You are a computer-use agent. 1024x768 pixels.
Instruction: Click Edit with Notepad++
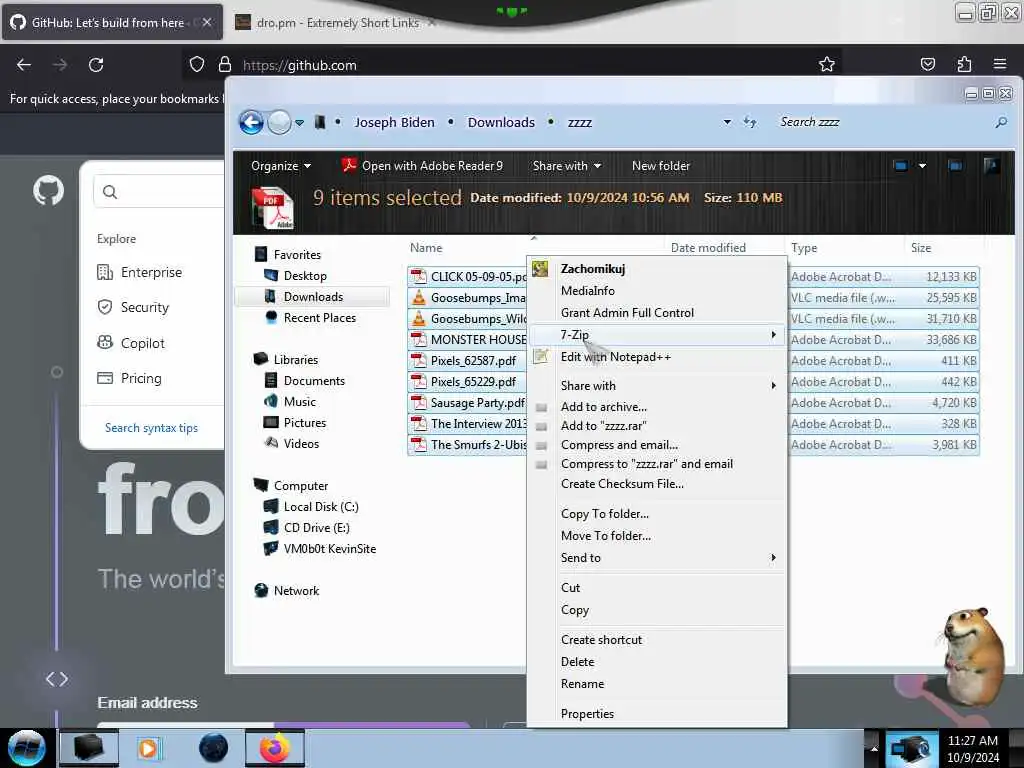[x=656, y=357]
